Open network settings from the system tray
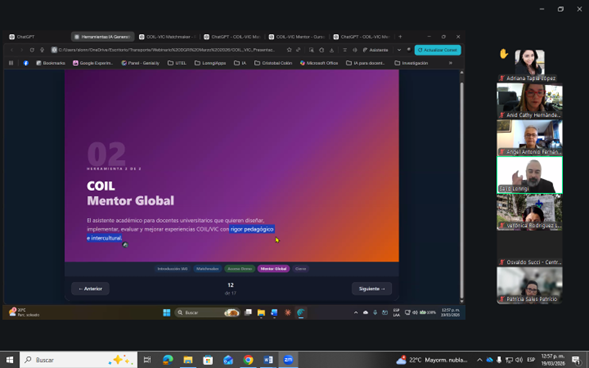The height and width of the screenshot is (368, 589). pos(509,360)
